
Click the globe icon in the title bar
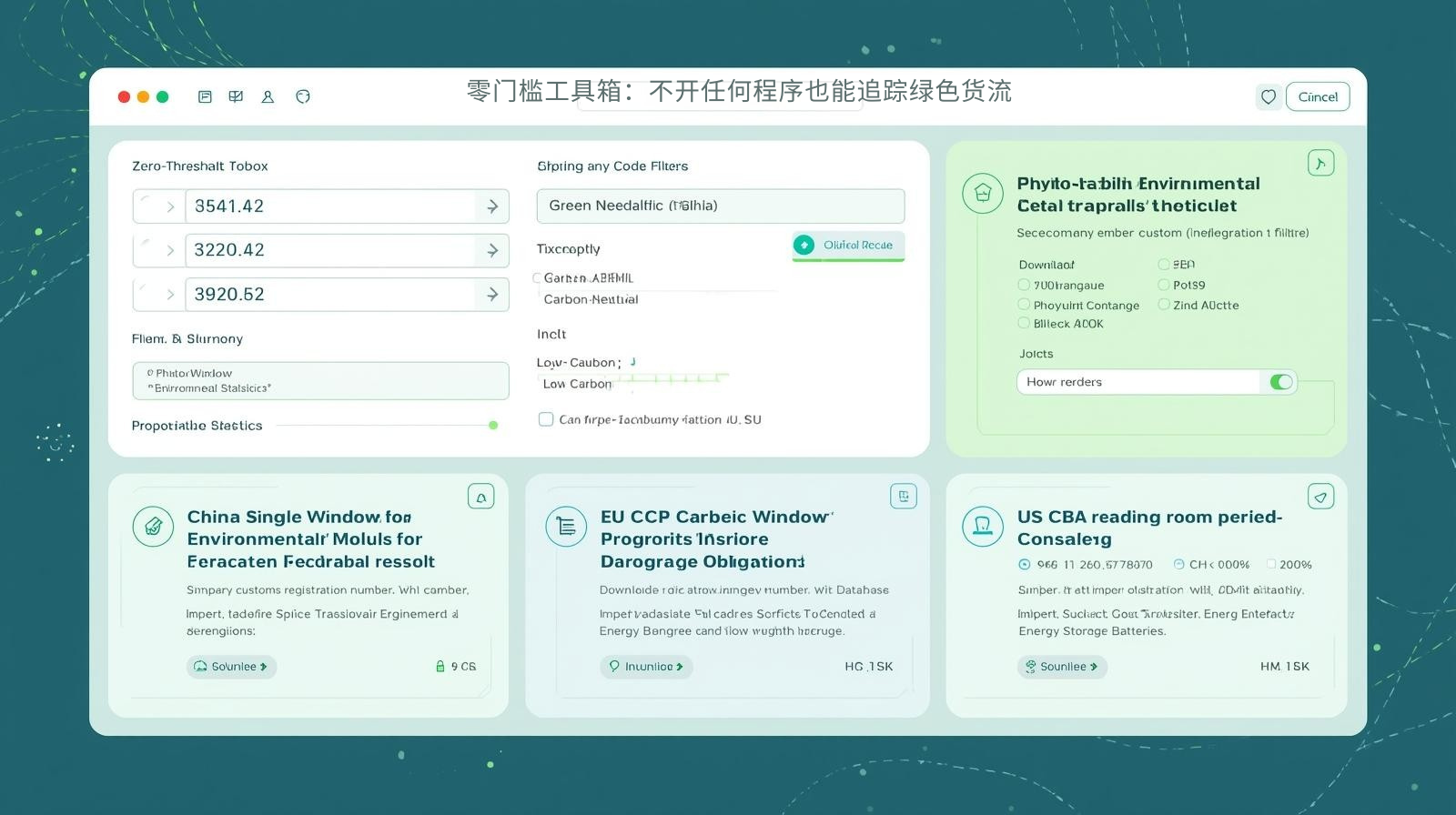(x=303, y=96)
